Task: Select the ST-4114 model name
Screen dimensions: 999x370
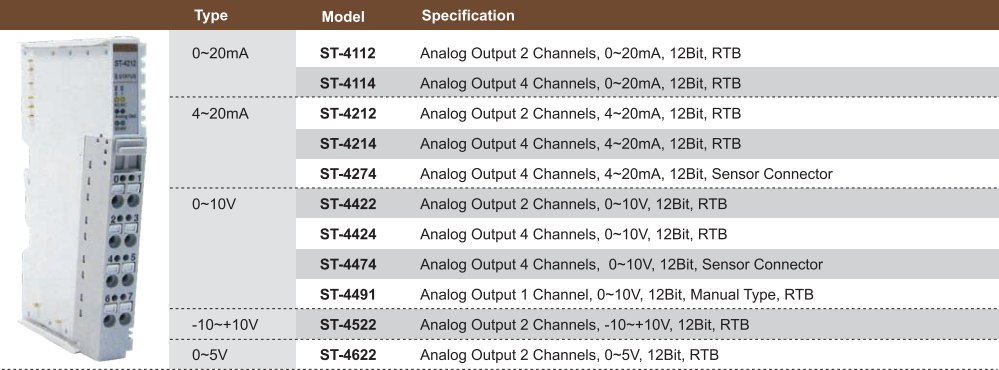Action: coord(347,83)
